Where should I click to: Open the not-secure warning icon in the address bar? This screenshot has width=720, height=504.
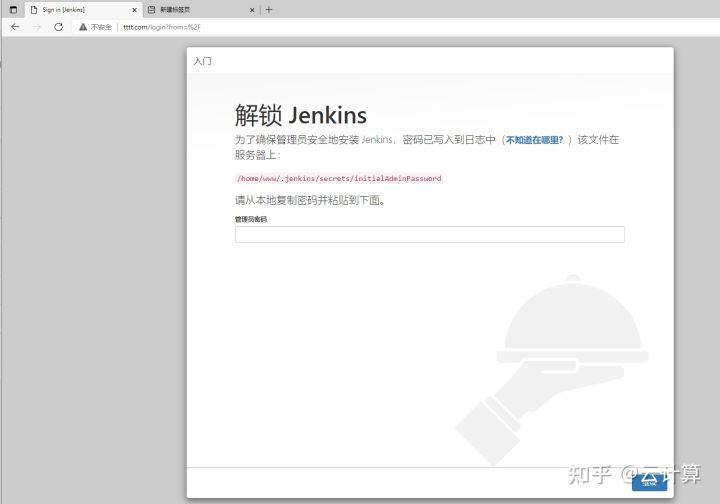(x=83, y=27)
